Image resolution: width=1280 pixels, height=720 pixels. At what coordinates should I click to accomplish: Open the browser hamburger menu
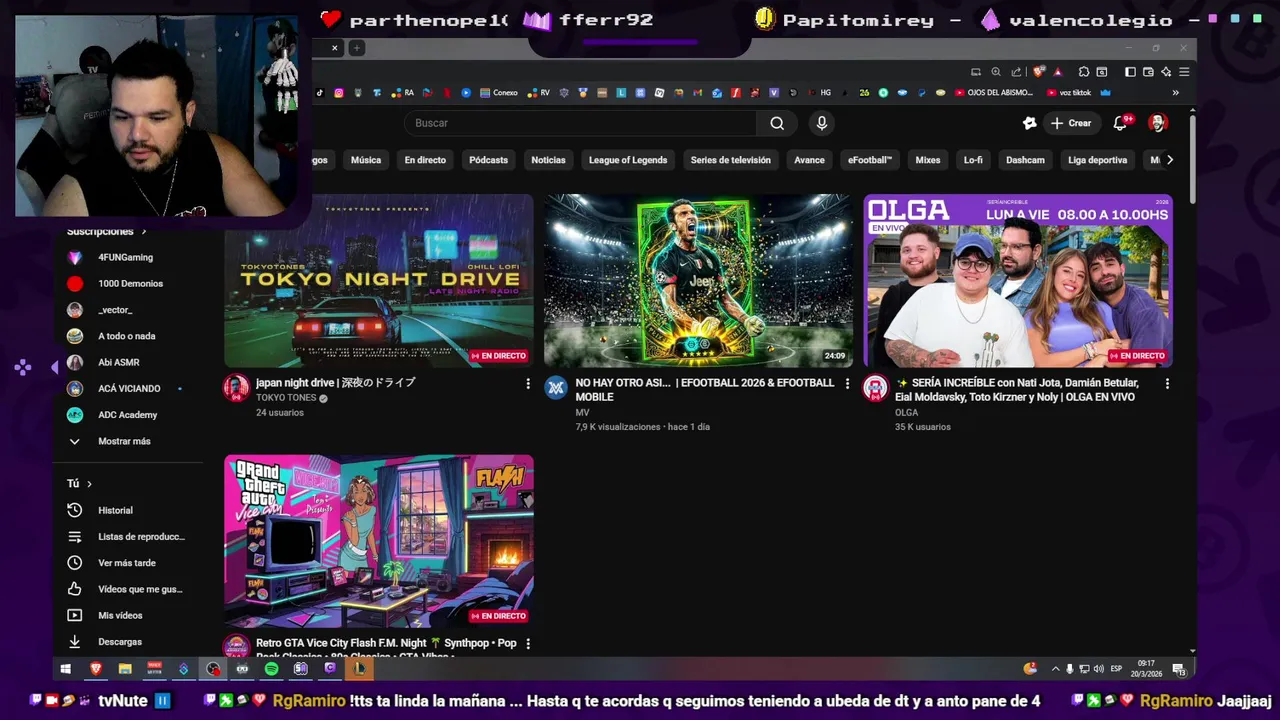coord(1184,72)
